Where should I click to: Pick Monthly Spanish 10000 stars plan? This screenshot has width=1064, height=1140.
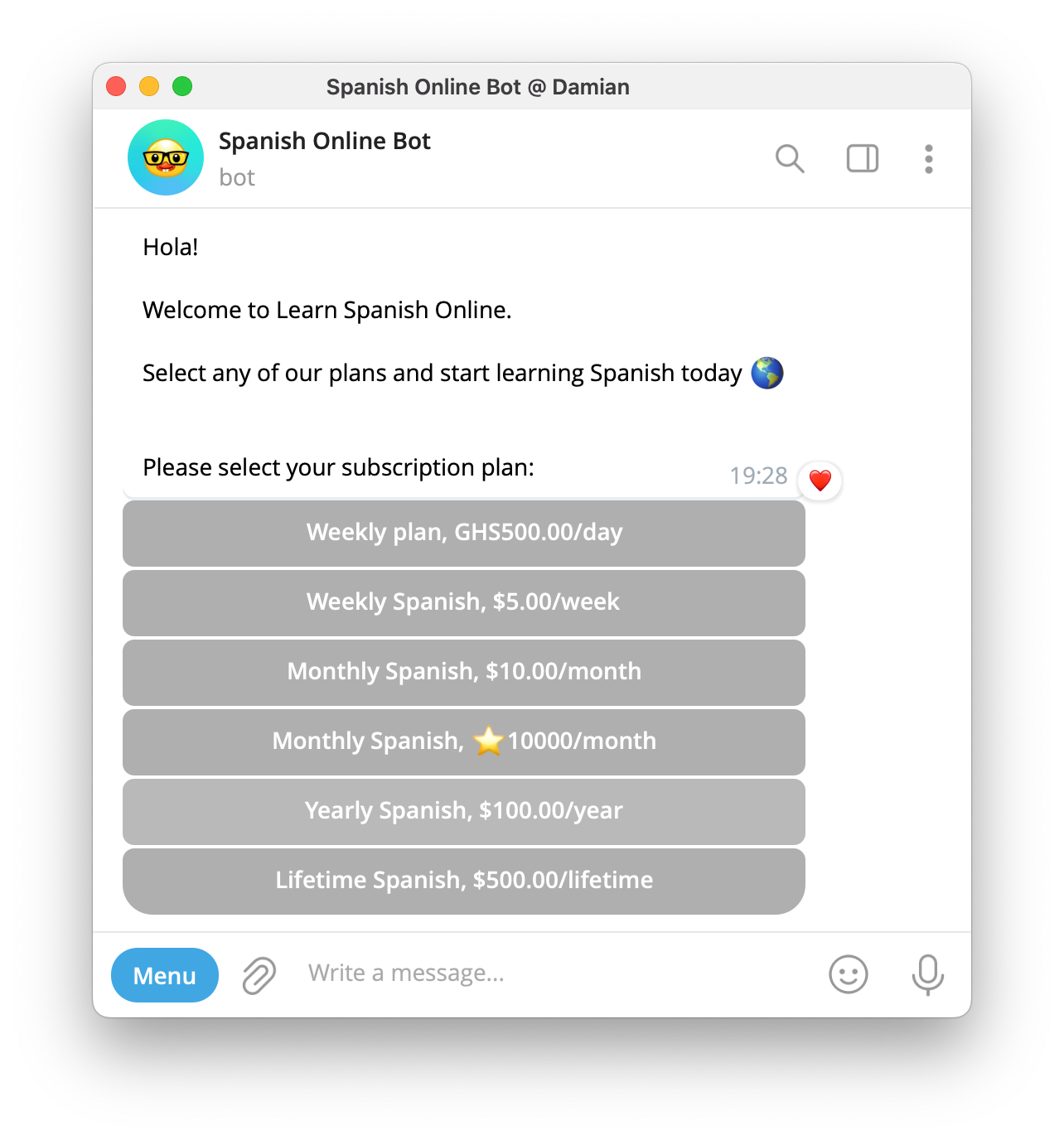click(464, 742)
